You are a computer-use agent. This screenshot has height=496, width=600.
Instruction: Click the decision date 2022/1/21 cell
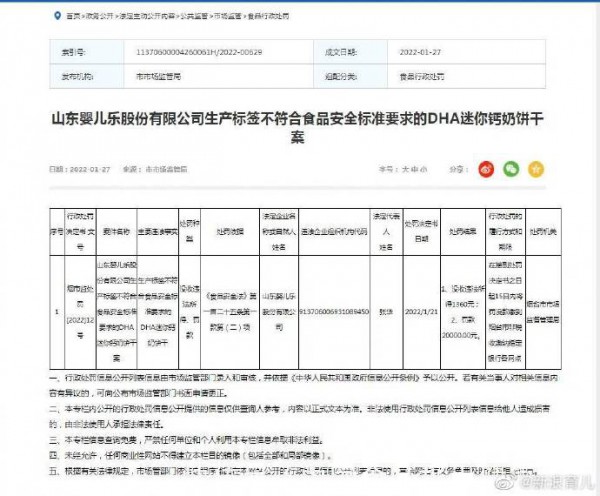421,312
